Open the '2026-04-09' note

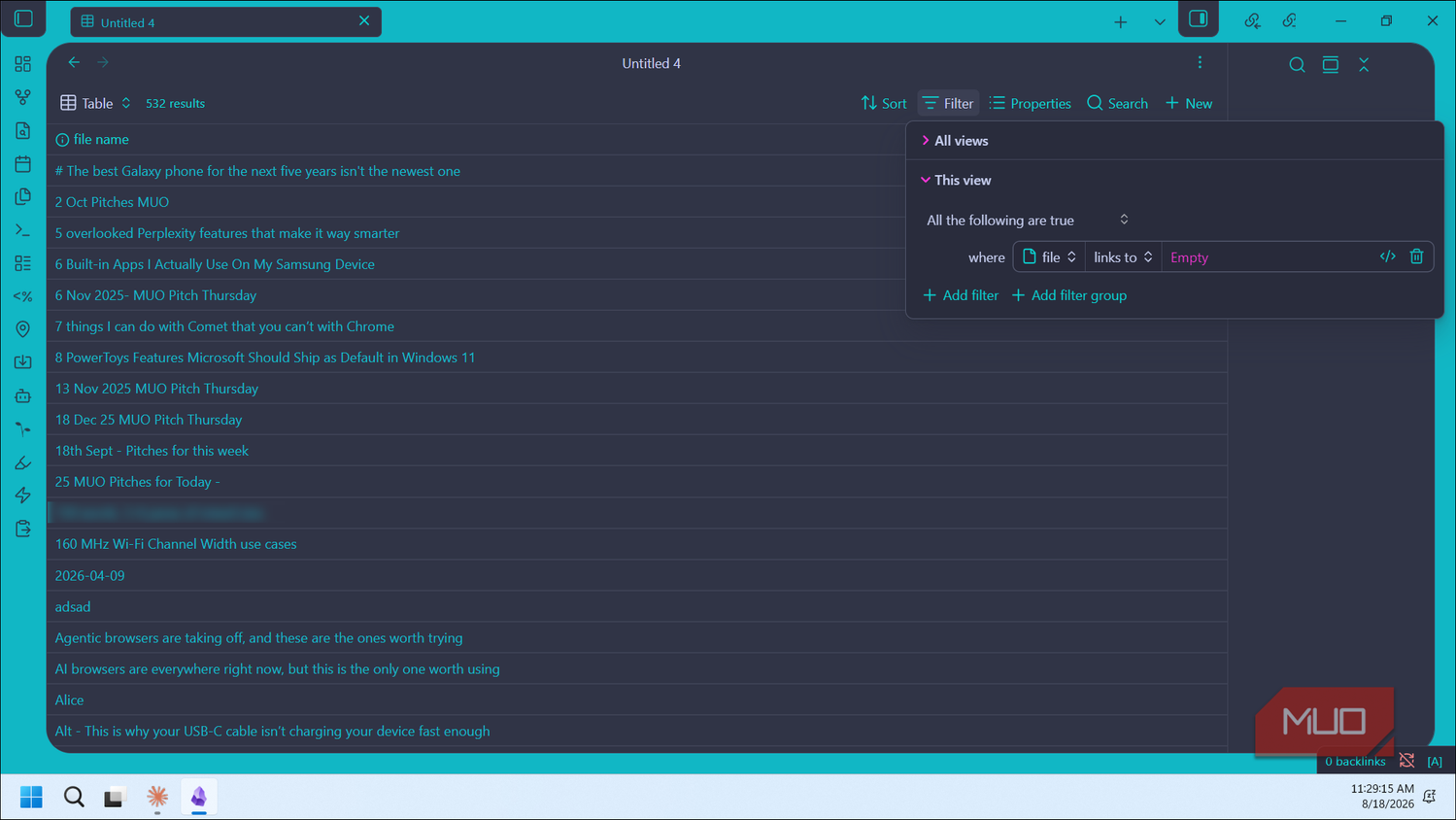[x=89, y=575]
